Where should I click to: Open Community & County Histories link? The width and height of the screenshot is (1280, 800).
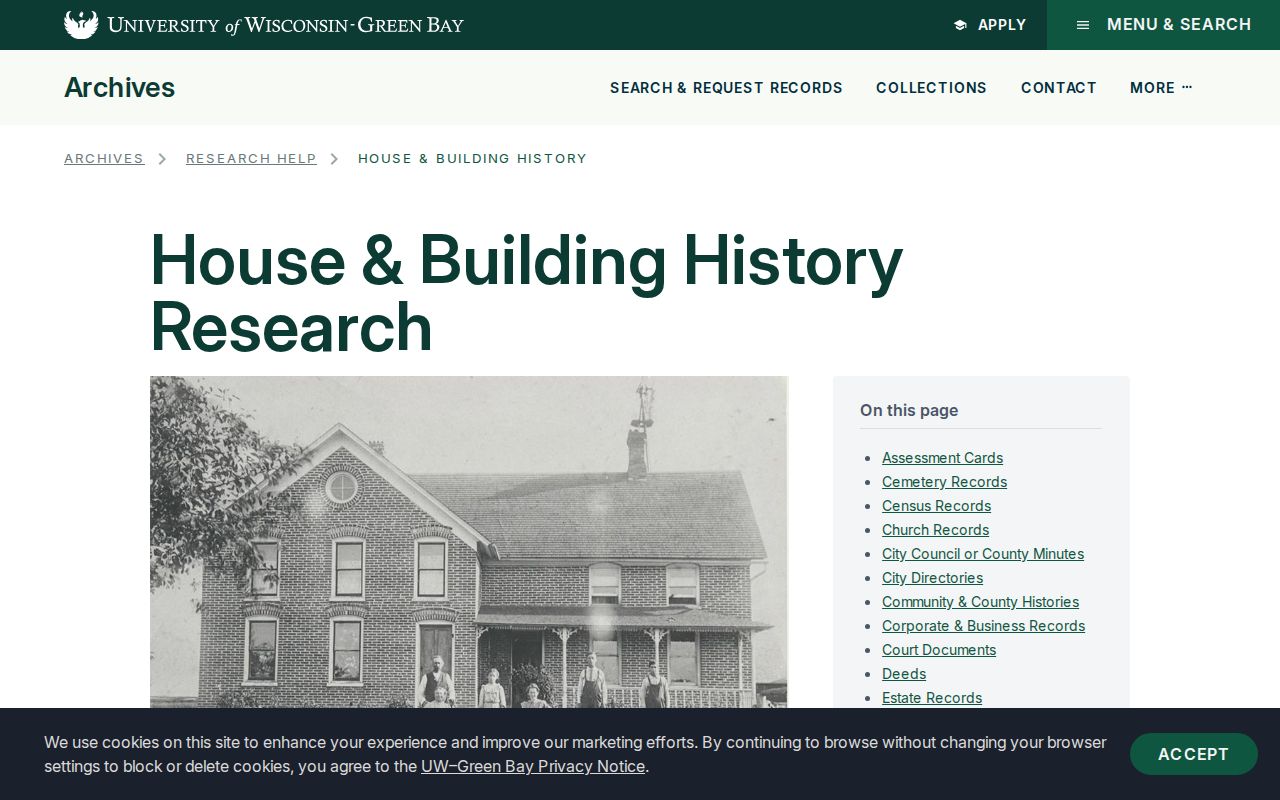[980, 602]
